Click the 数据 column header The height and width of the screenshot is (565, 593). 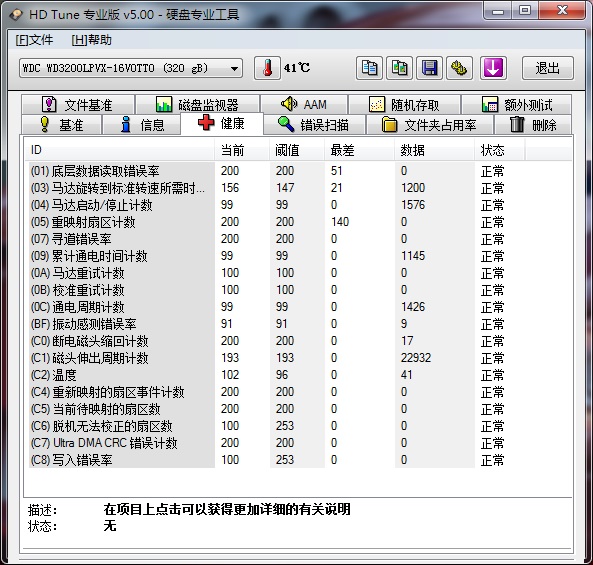point(434,150)
